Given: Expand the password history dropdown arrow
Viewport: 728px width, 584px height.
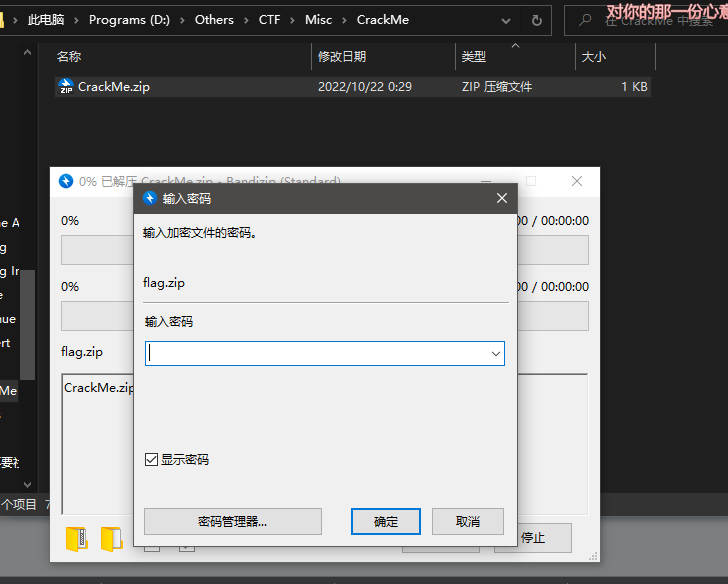Looking at the screenshot, I should tap(495, 354).
